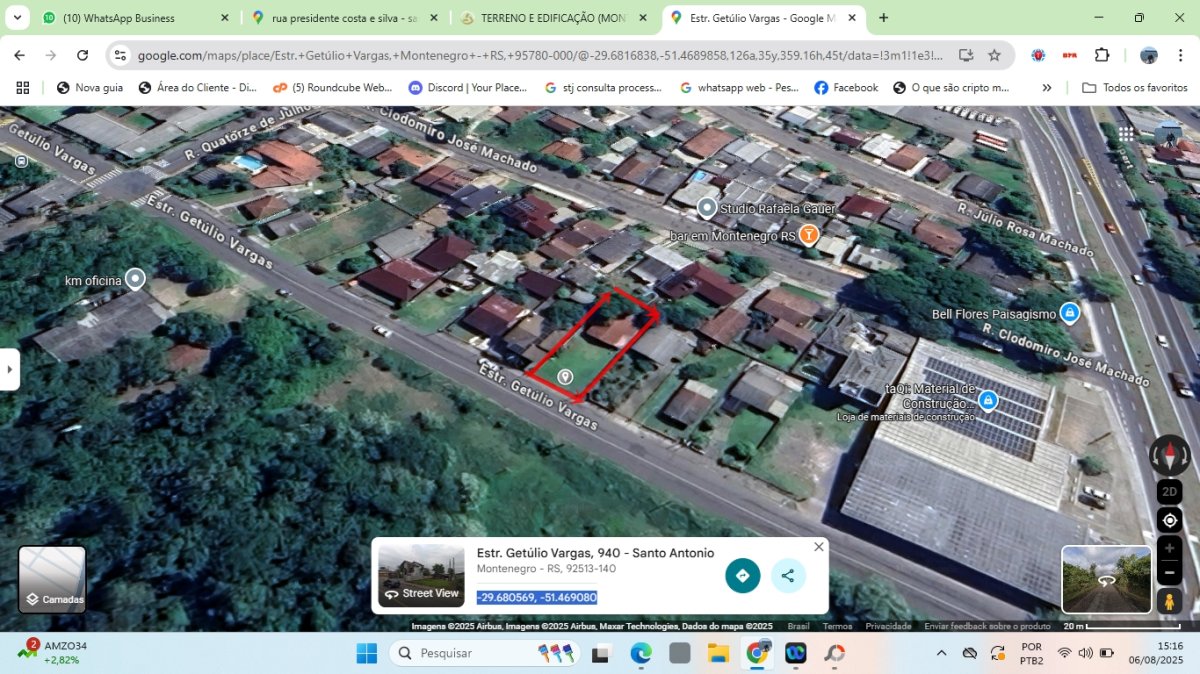
Task: Open the Camadas layers button
Action: [x=52, y=579]
